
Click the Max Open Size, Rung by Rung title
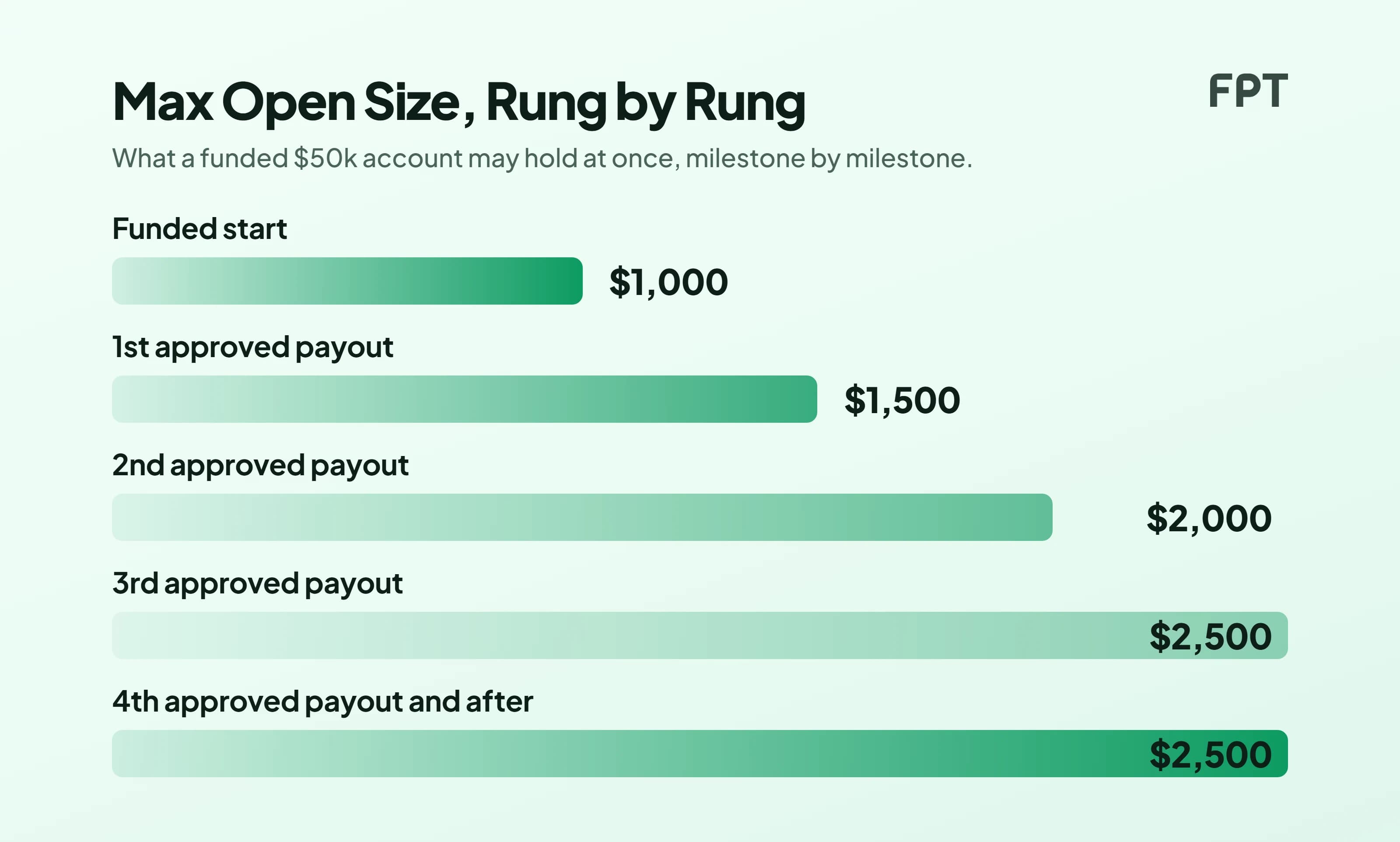click(x=459, y=103)
